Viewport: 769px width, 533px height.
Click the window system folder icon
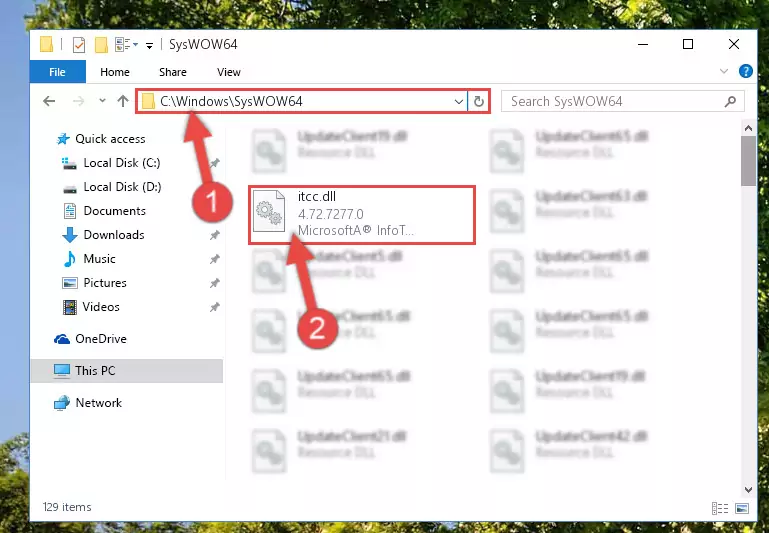pos(47,45)
